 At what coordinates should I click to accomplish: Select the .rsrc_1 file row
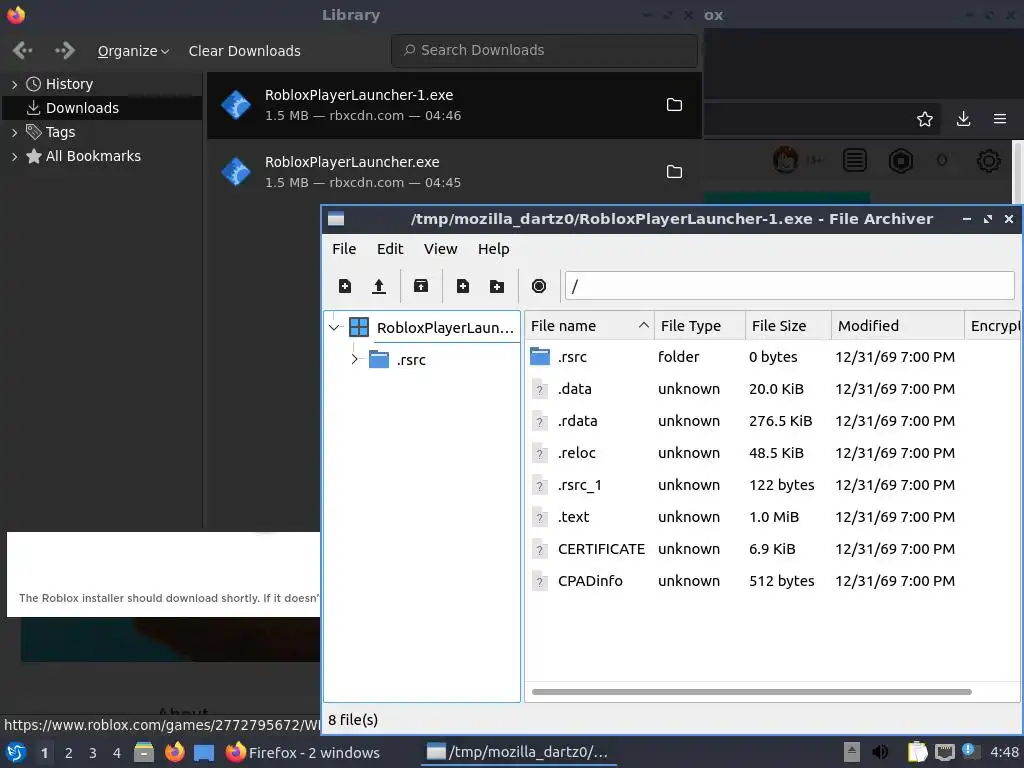(773, 485)
